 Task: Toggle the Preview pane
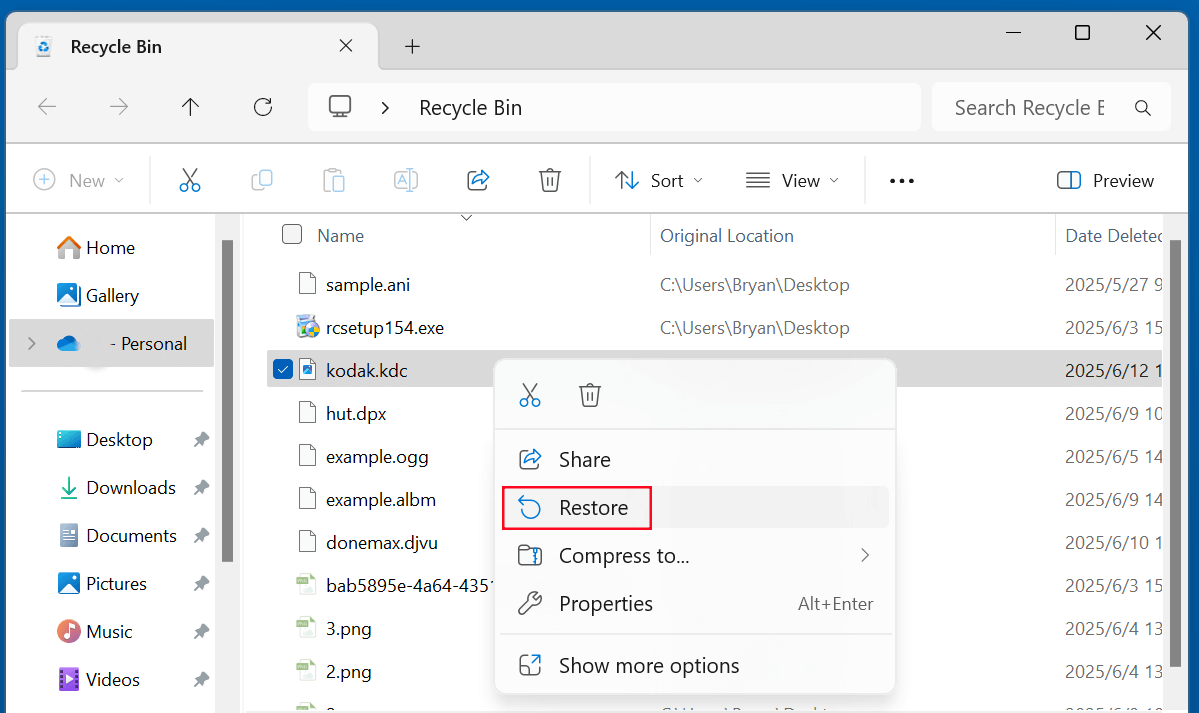[1104, 180]
